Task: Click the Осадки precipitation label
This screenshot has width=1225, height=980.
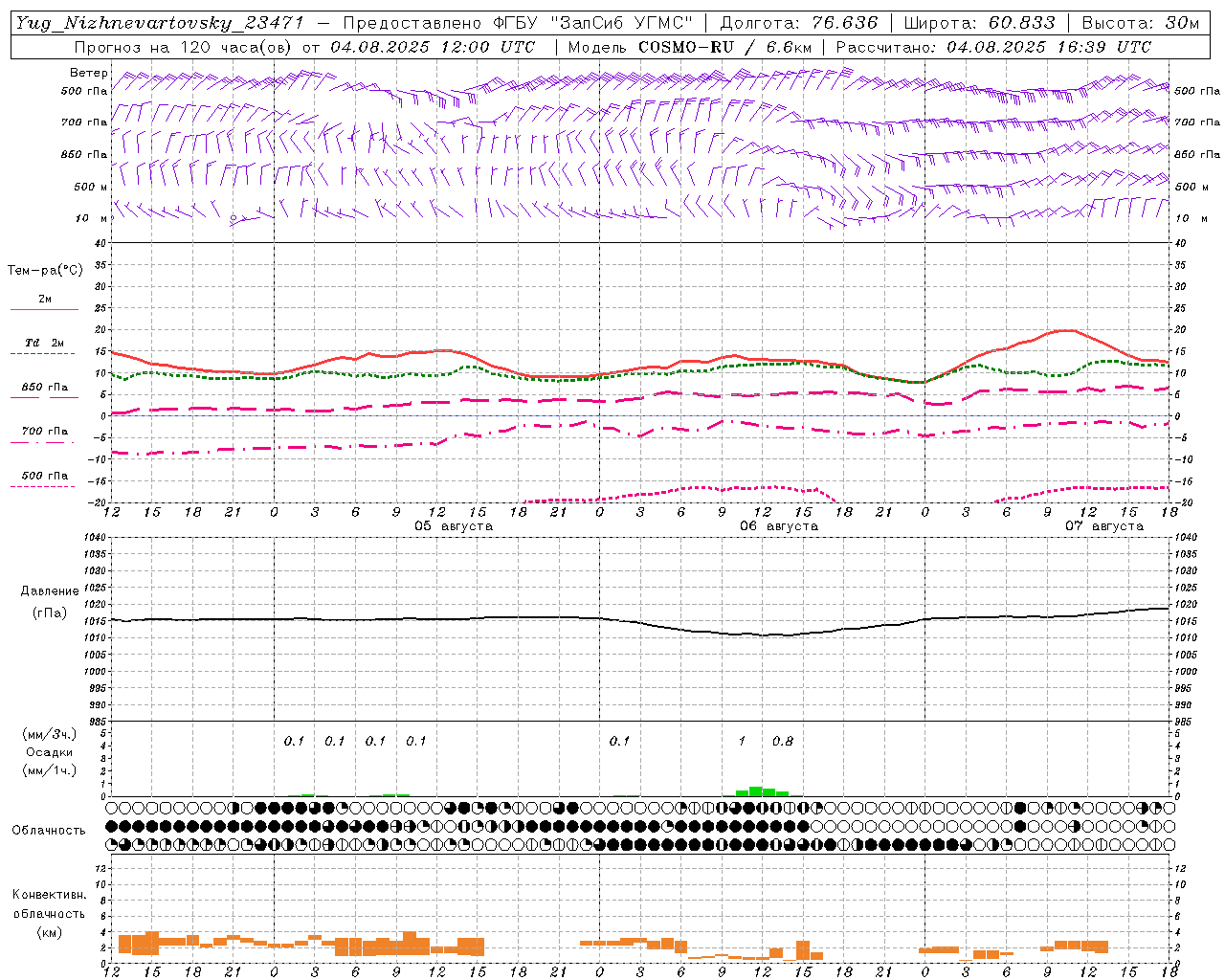Action: point(50,752)
